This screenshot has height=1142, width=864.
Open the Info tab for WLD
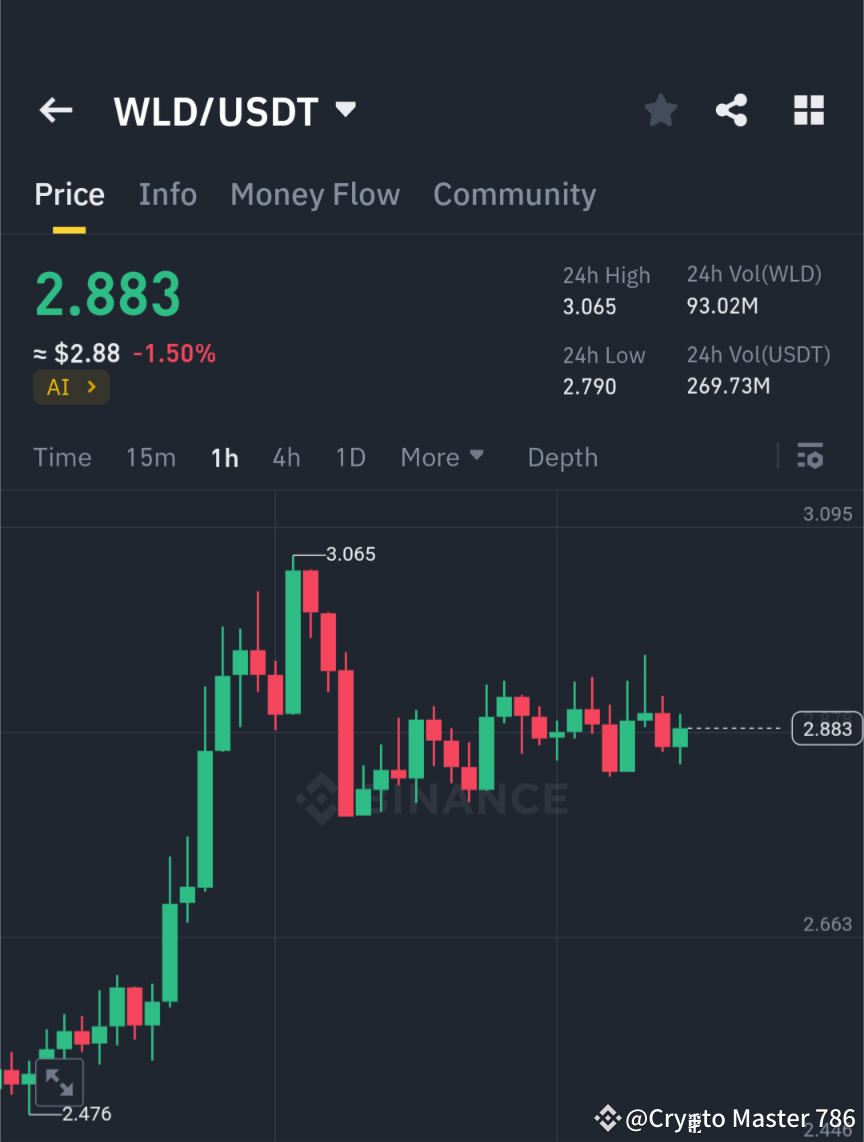click(x=167, y=194)
